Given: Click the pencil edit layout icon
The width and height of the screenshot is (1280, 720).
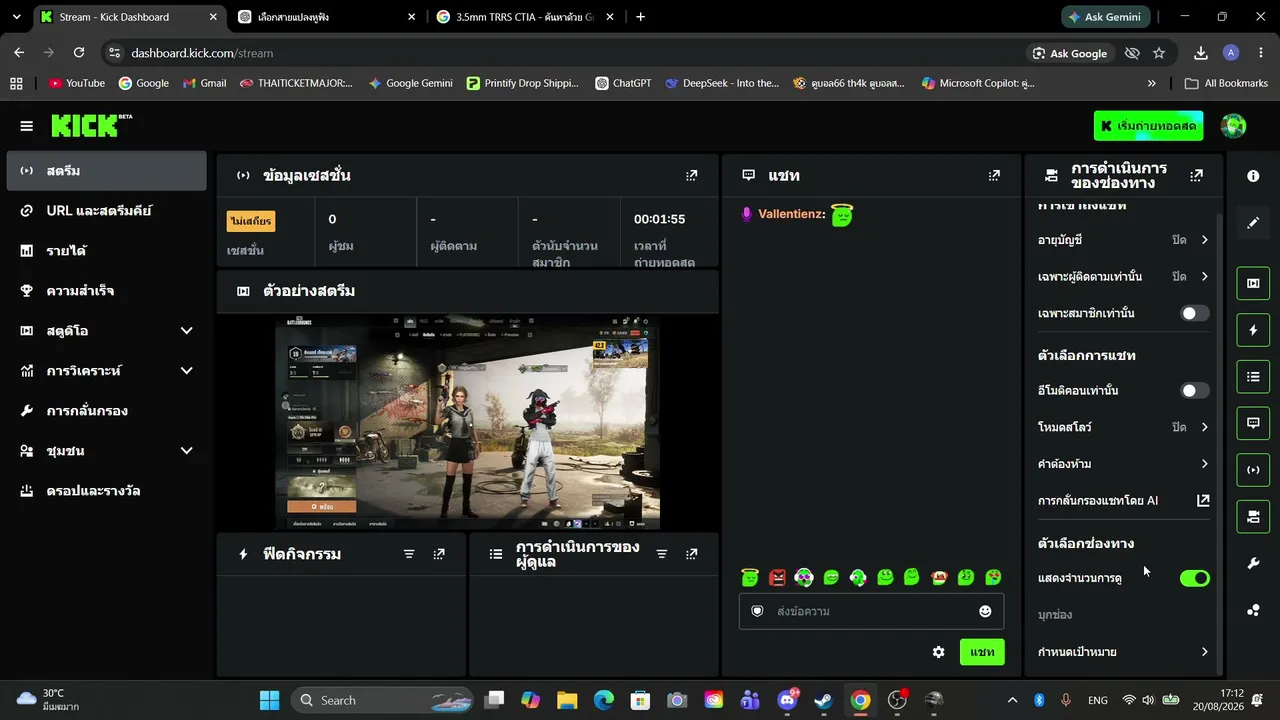Looking at the screenshot, I should pyautogui.click(x=1253, y=223).
